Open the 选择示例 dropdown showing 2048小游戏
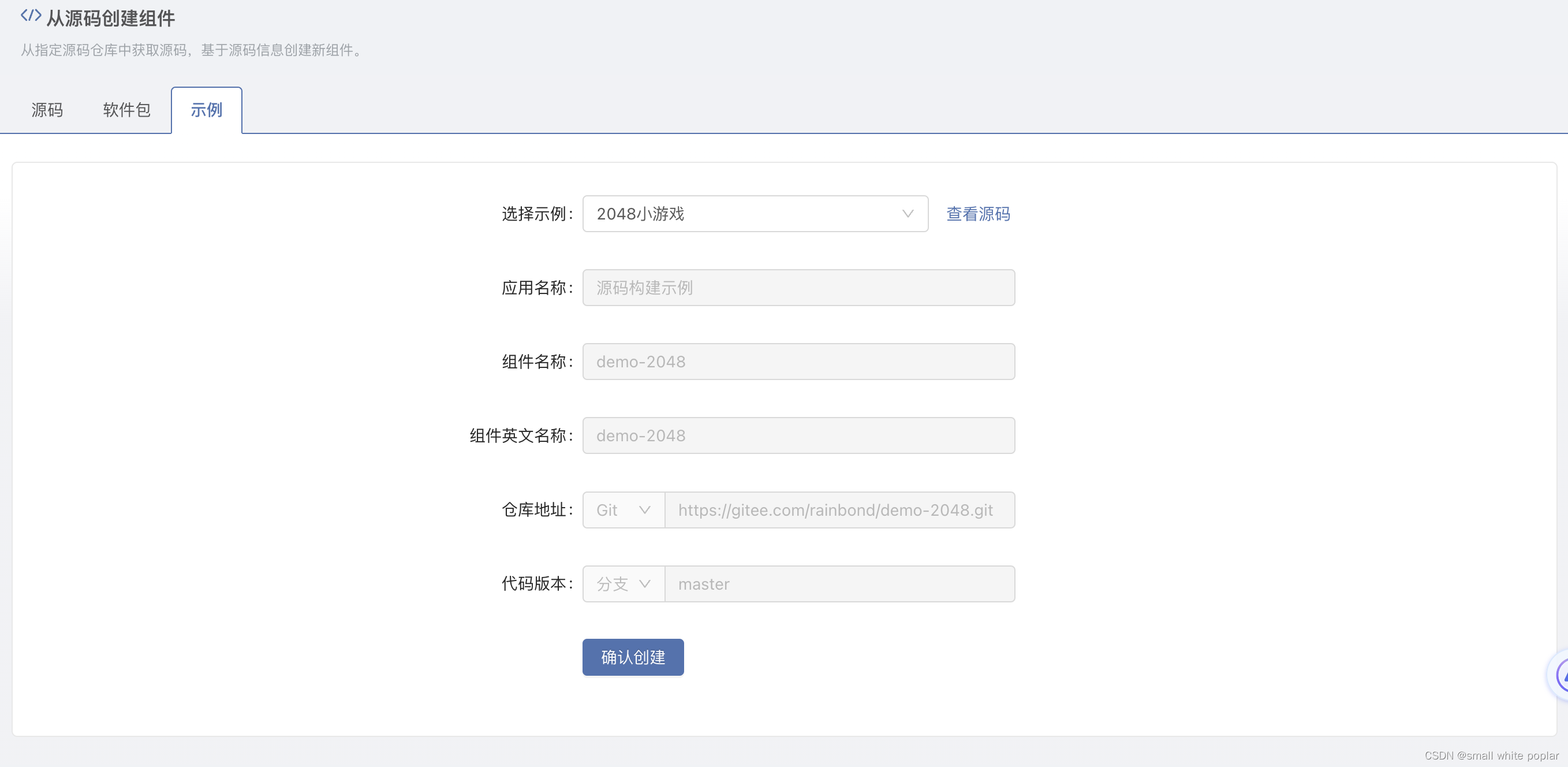Screen dimensions: 1568x767 tap(755, 214)
